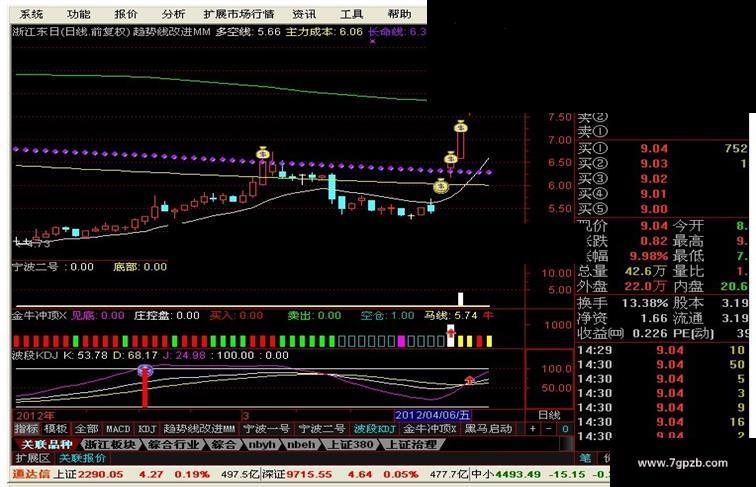Open the 浙江板块 tab
The width and height of the screenshot is (756, 487).
(x=110, y=444)
